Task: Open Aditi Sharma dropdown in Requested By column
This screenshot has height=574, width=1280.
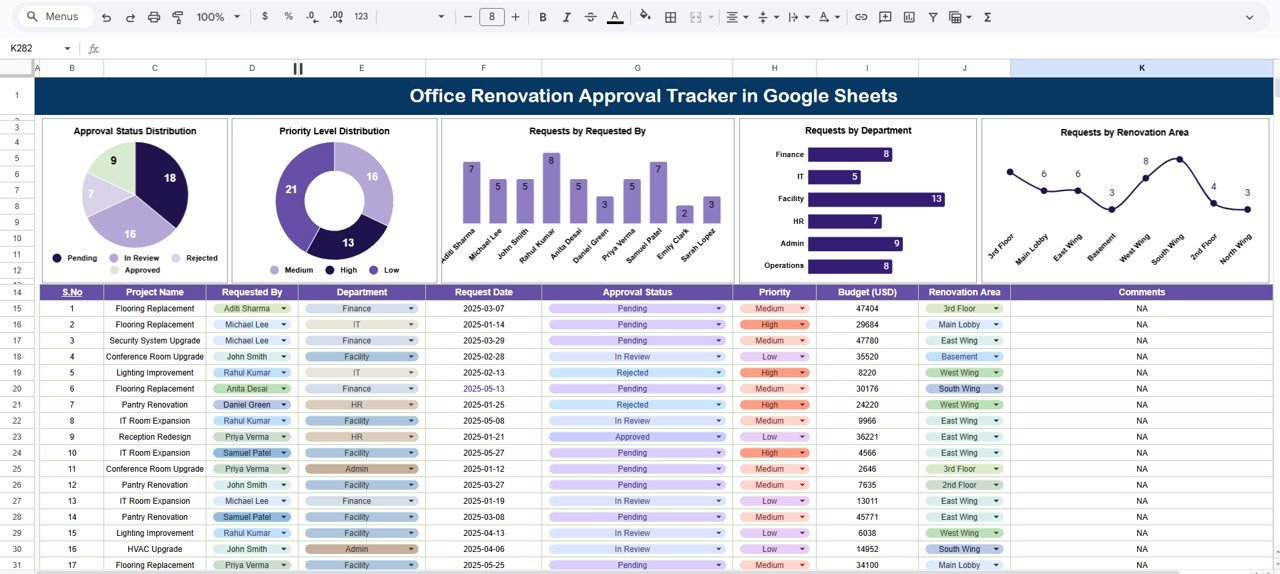Action: pos(284,309)
